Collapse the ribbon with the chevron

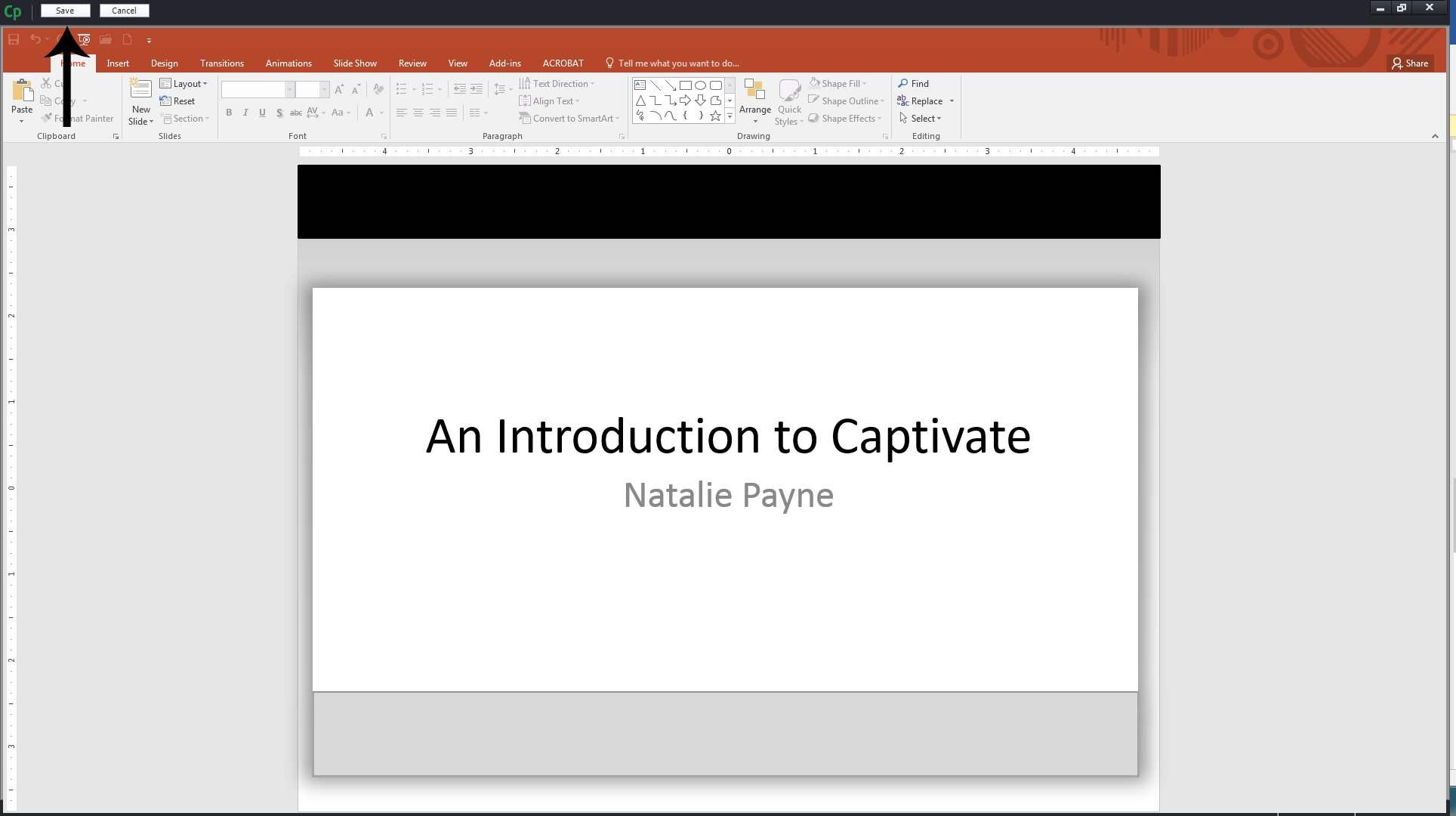pos(1435,136)
